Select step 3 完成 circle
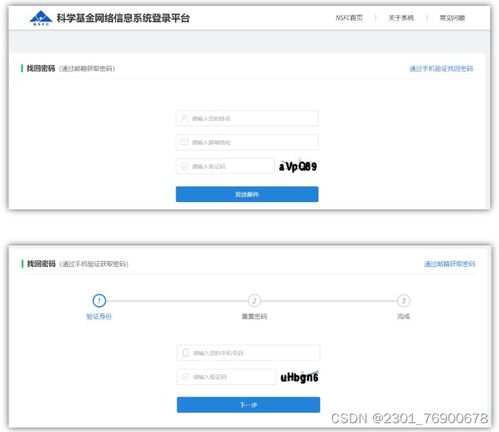 click(403, 301)
